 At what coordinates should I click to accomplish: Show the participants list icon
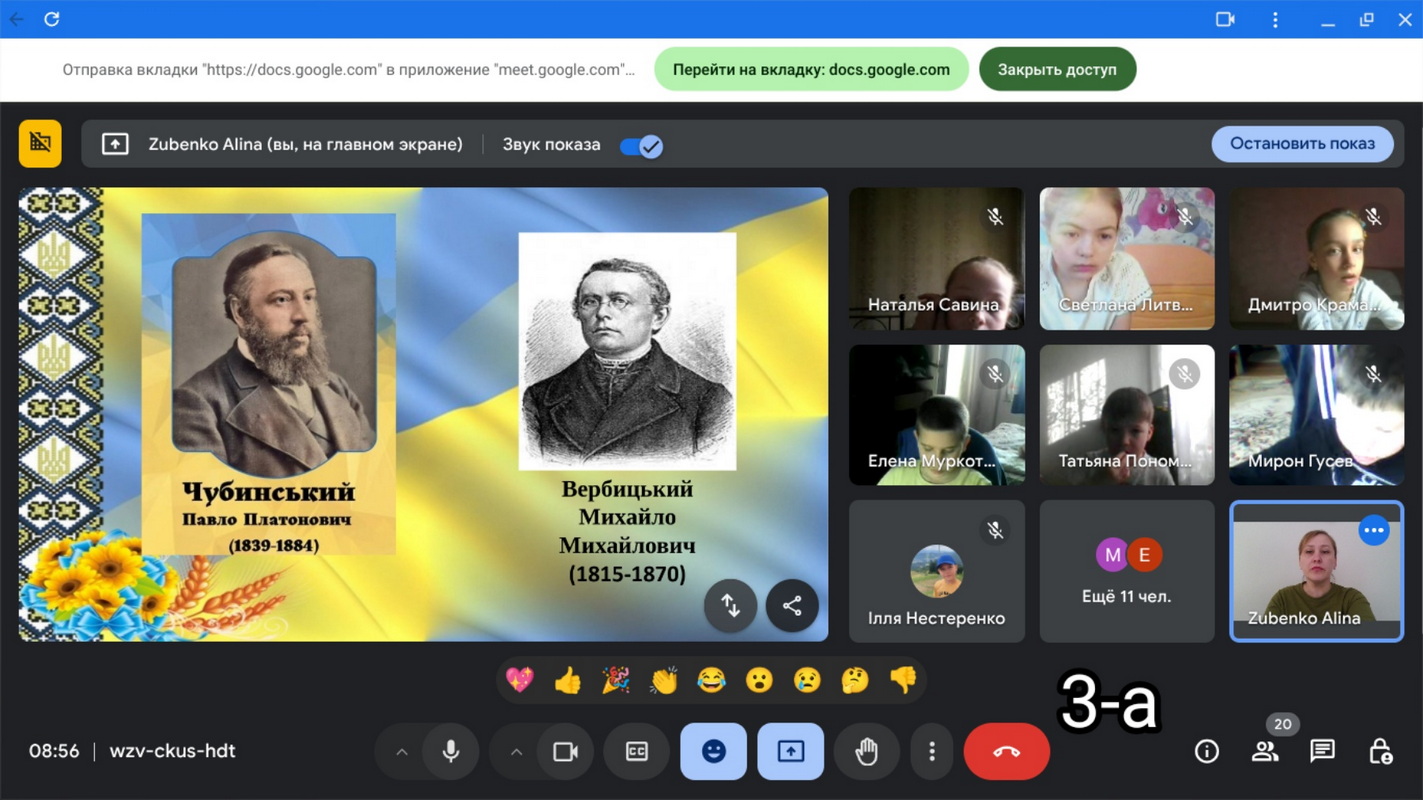tap(1265, 751)
